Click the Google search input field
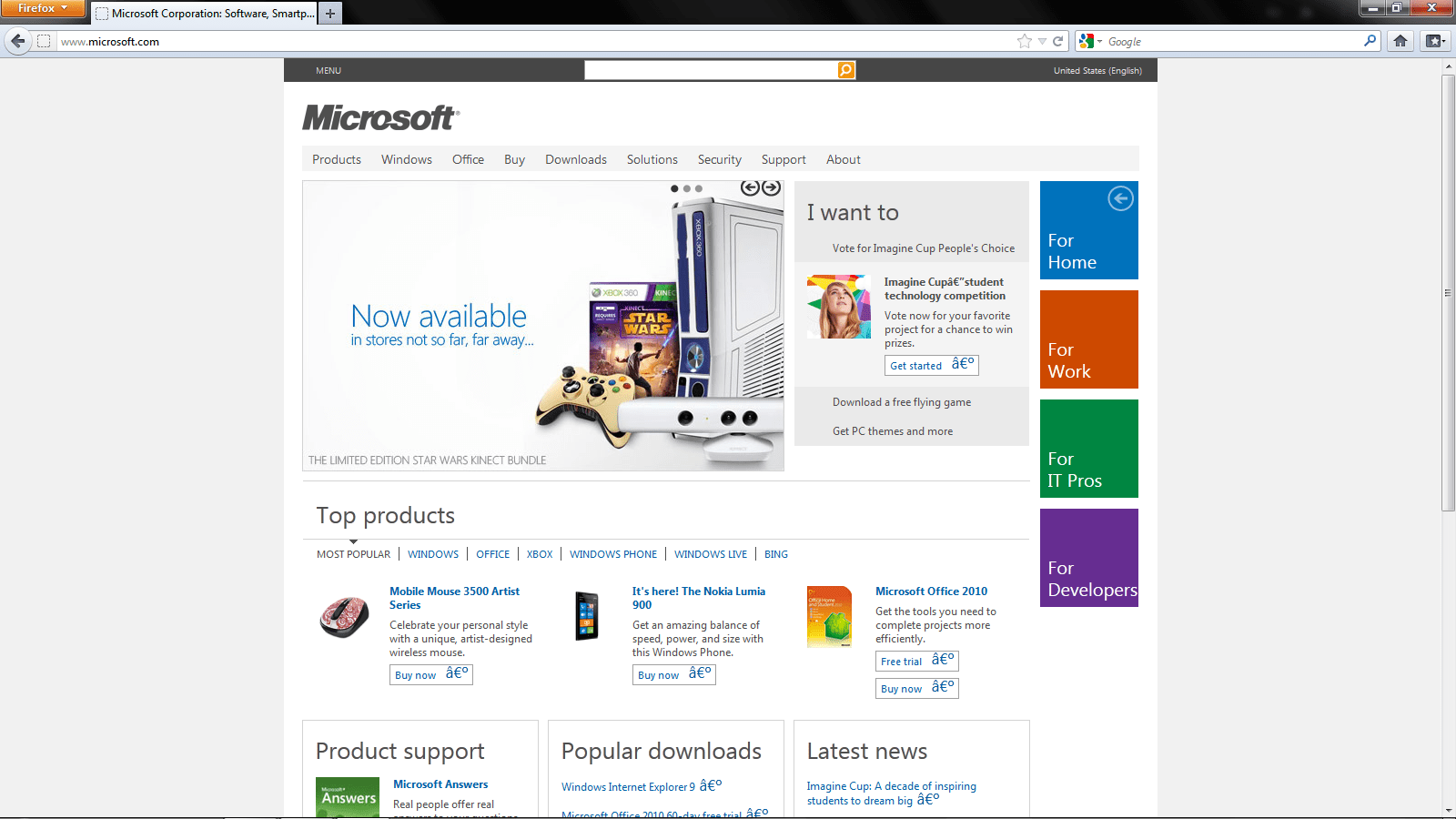 [1234, 41]
